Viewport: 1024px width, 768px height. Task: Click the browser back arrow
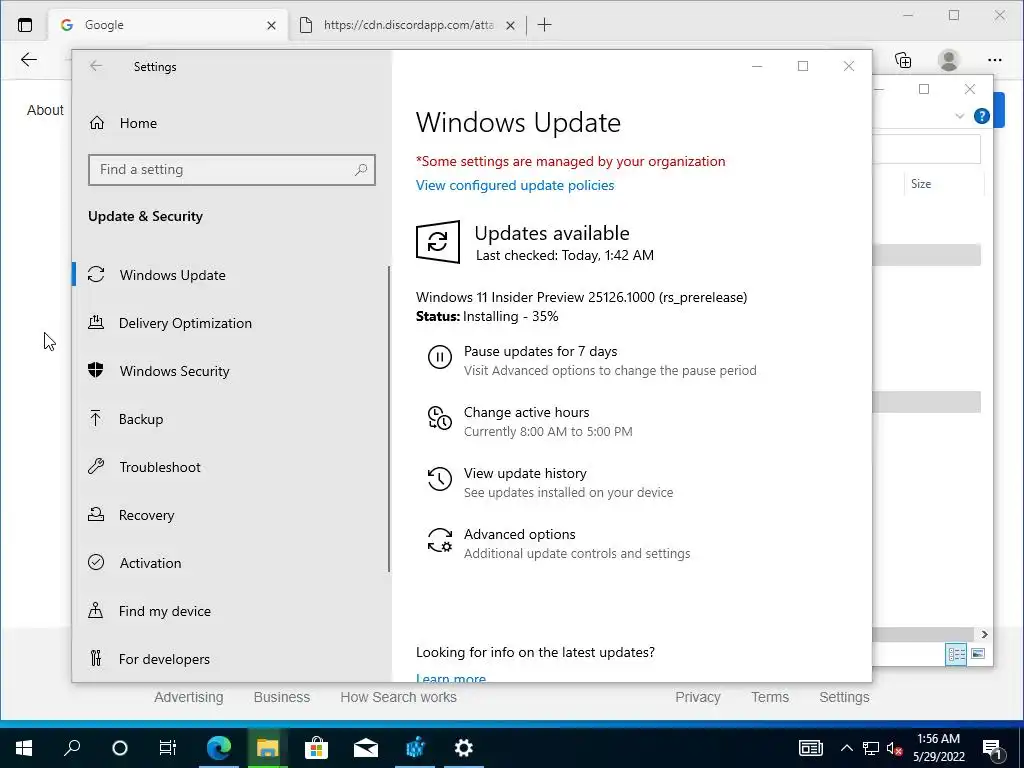click(29, 60)
